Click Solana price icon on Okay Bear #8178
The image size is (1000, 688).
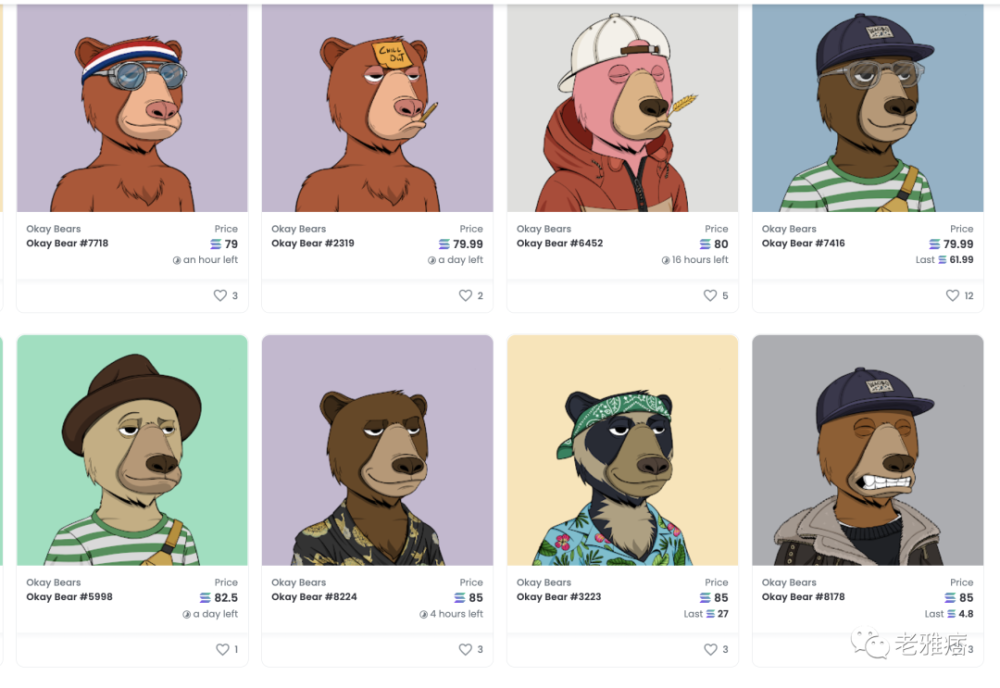950,597
